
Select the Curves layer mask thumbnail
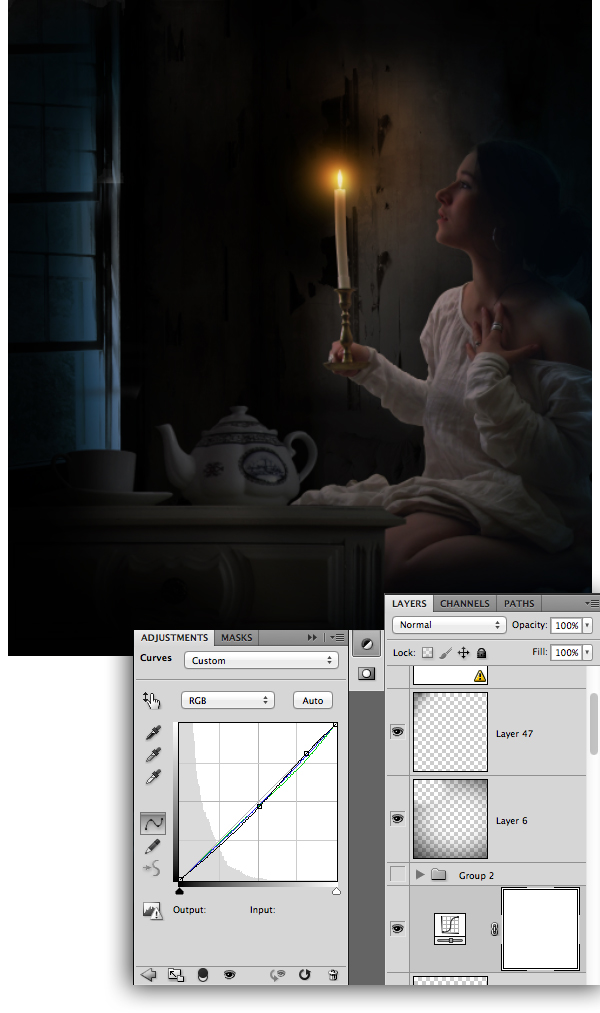[x=541, y=929]
